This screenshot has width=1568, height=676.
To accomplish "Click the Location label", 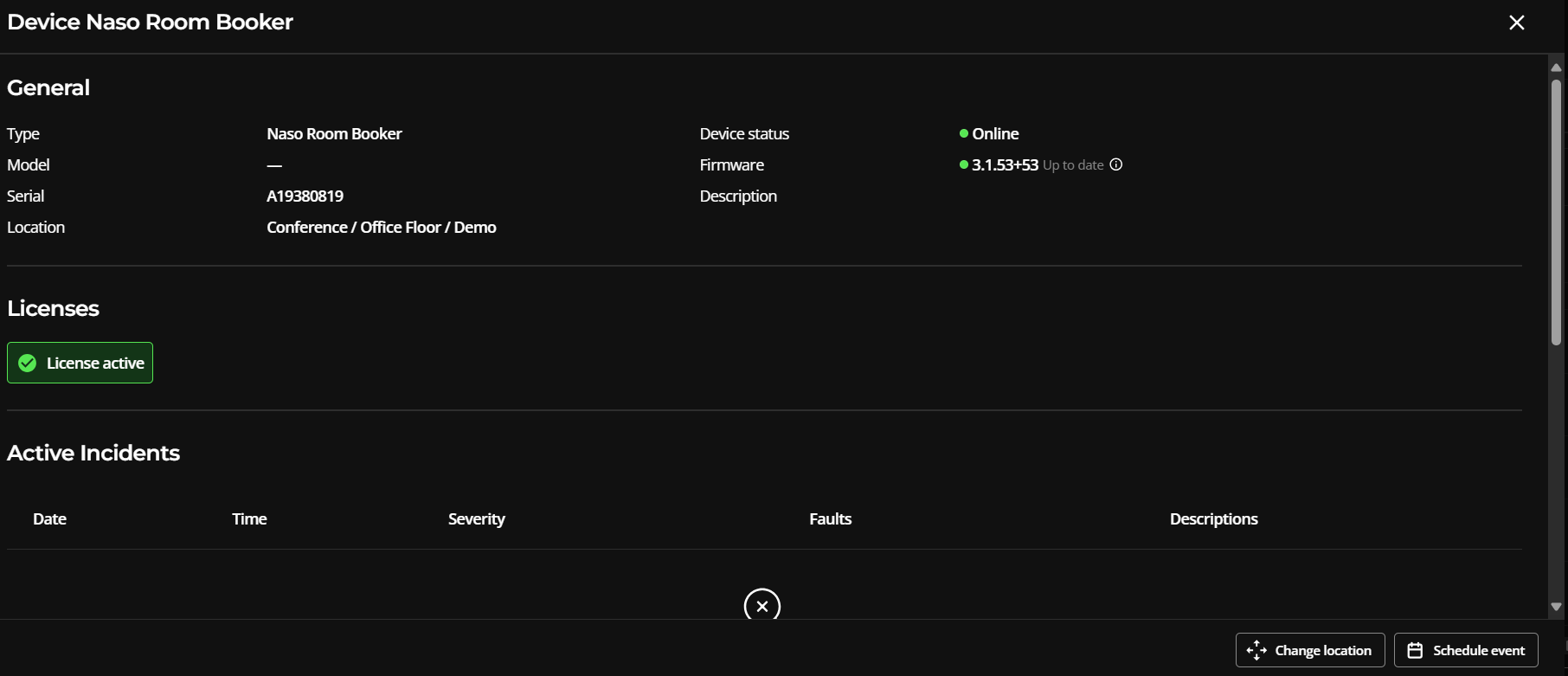I will [36, 227].
